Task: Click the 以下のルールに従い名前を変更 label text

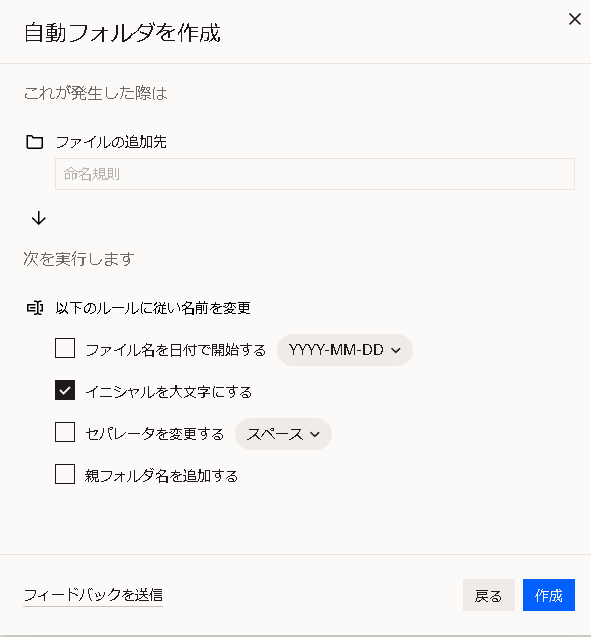Action: pyautogui.click(x=153, y=308)
